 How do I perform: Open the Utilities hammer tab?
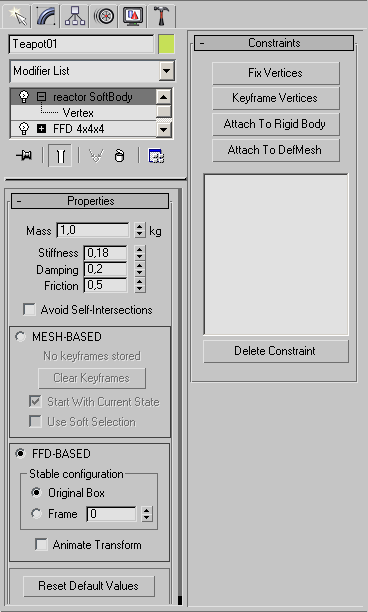(162, 16)
